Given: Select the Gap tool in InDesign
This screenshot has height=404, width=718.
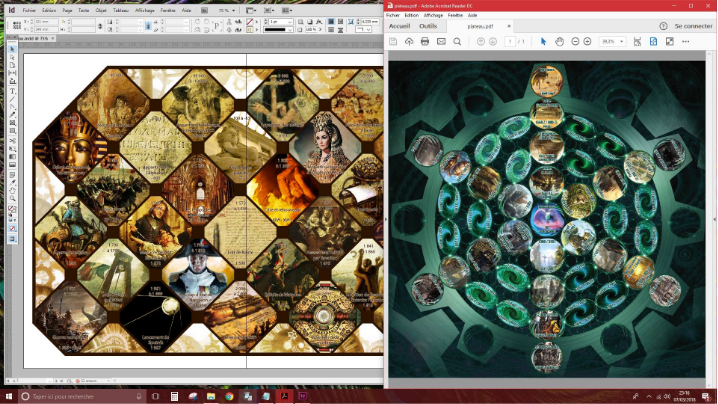Looking at the screenshot, I should (x=12, y=73).
